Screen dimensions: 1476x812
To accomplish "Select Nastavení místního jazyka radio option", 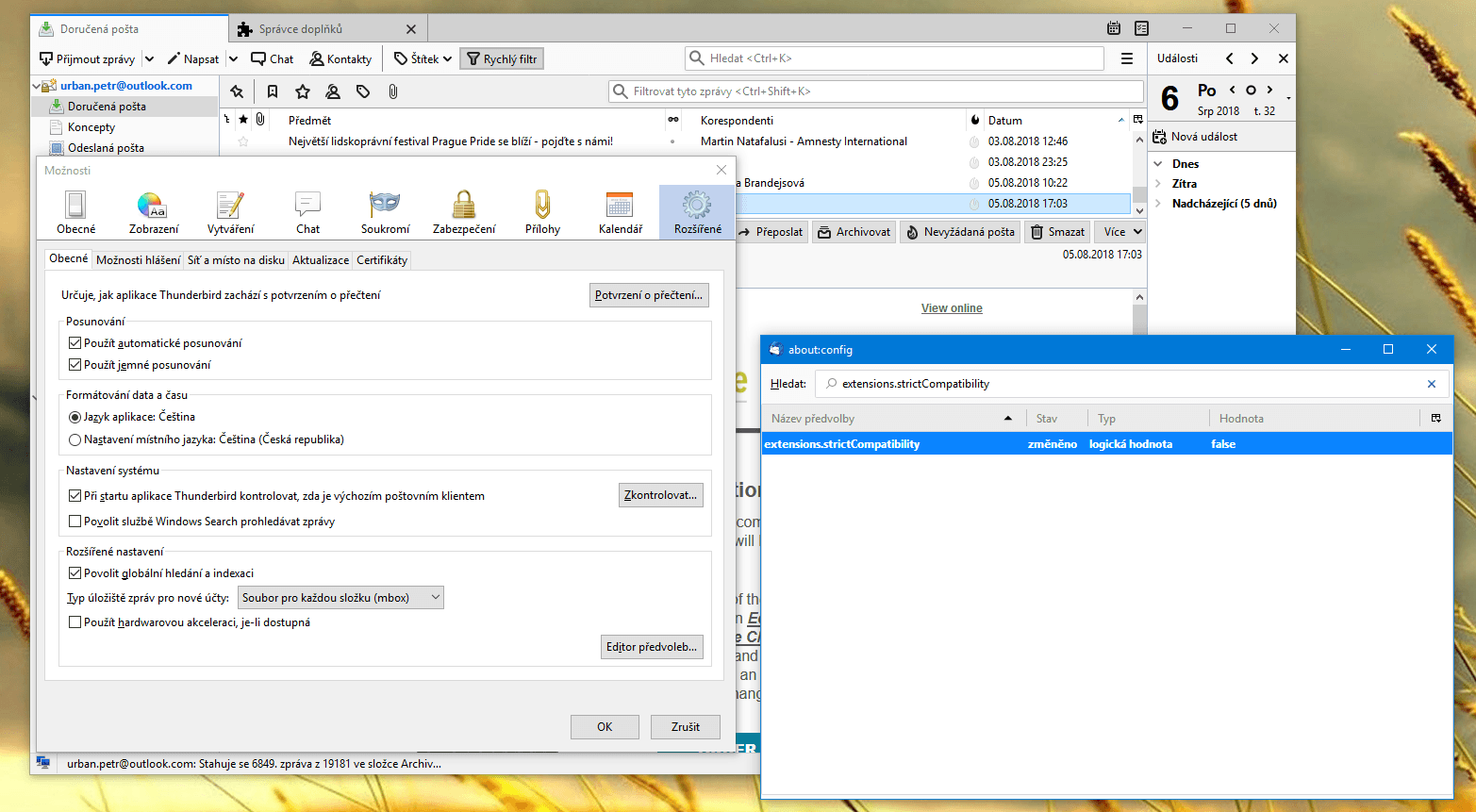I will coord(75,439).
